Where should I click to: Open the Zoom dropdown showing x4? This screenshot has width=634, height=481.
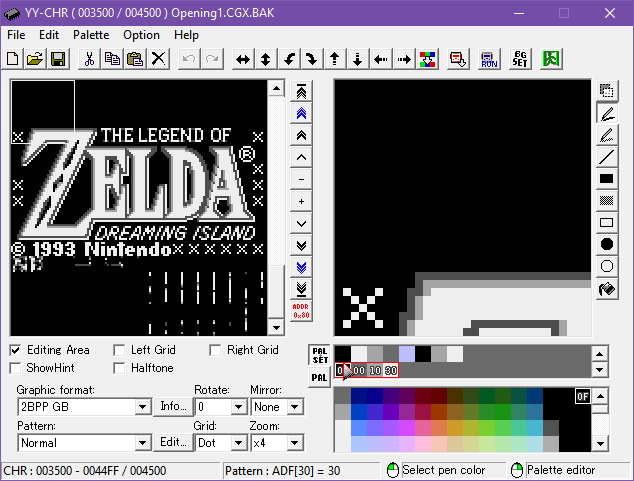294,443
